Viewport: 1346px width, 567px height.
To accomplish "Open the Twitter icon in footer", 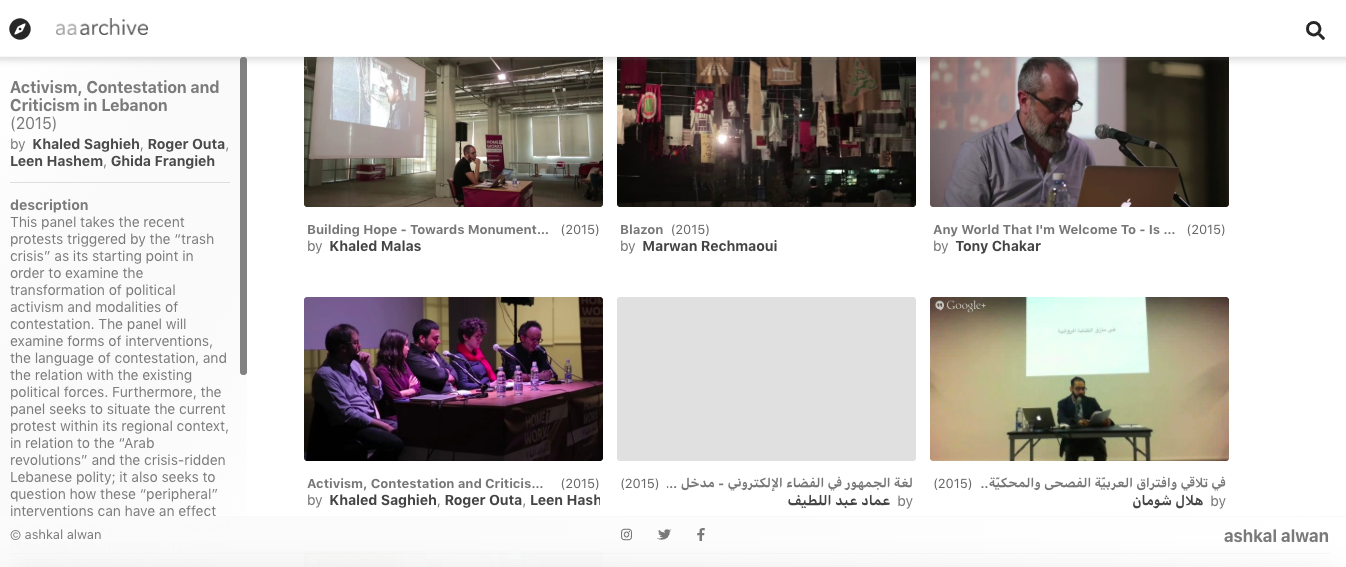I will (x=664, y=534).
